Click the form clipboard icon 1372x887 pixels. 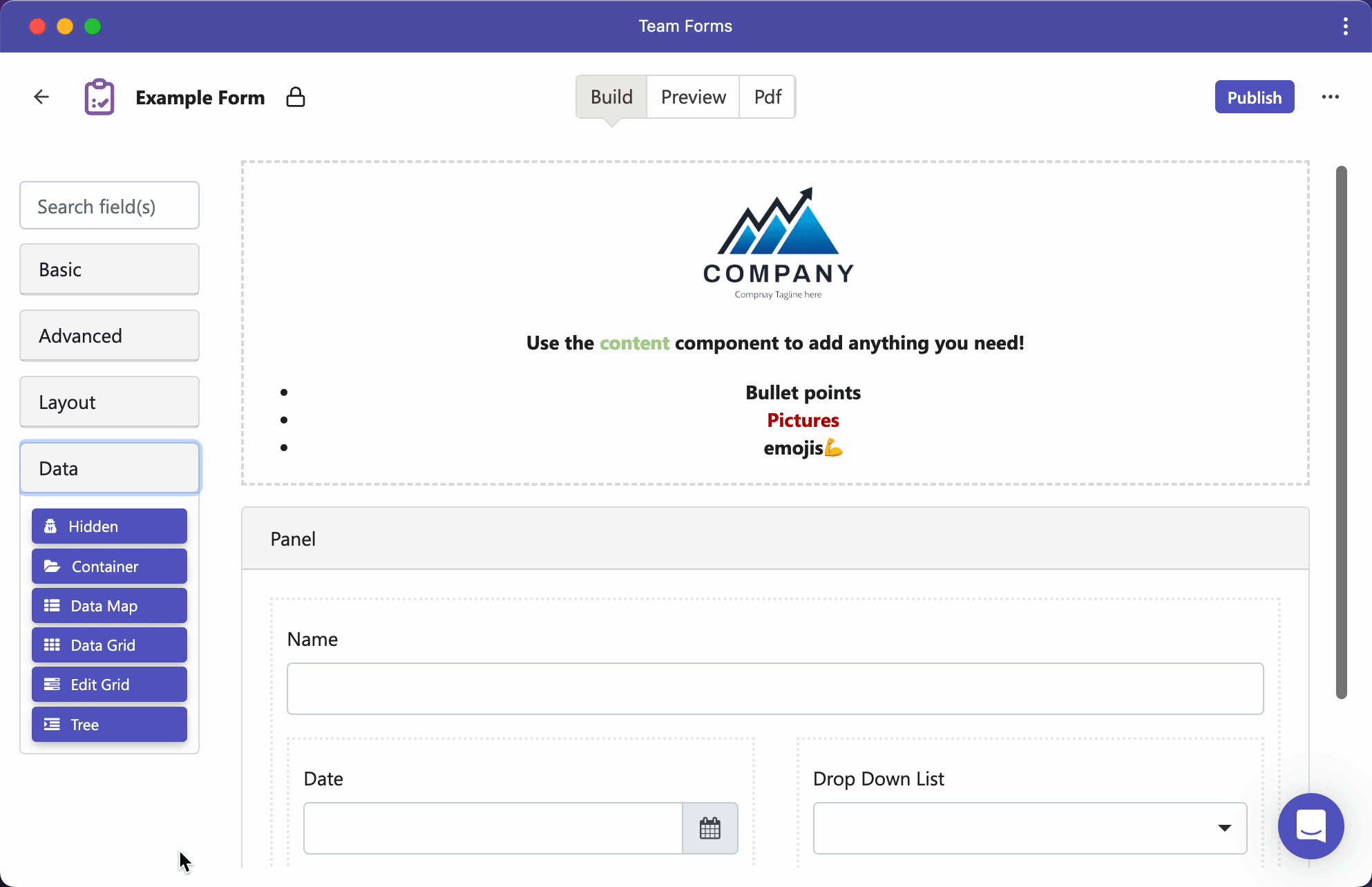pyautogui.click(x=99, y=97)
